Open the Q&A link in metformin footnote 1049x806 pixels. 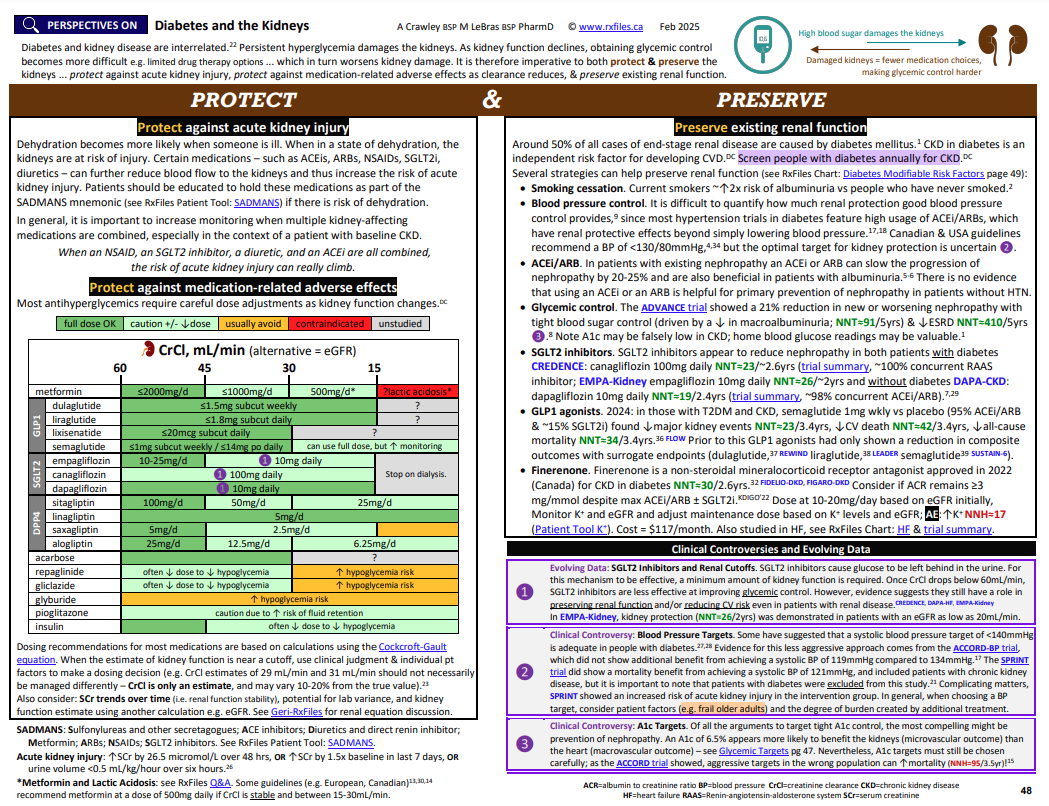tap(219, 783)
